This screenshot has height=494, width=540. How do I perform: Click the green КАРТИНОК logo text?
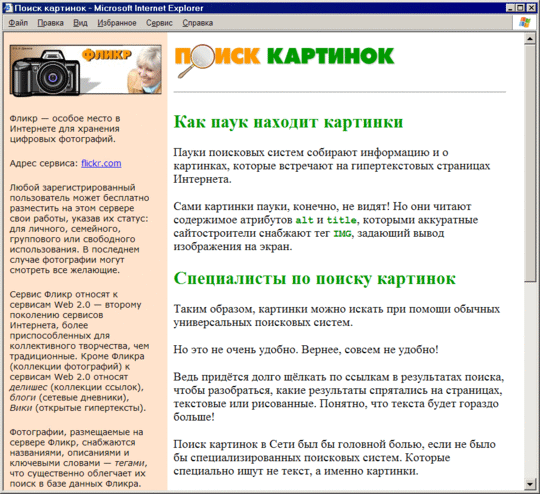[x=331, y=56]
